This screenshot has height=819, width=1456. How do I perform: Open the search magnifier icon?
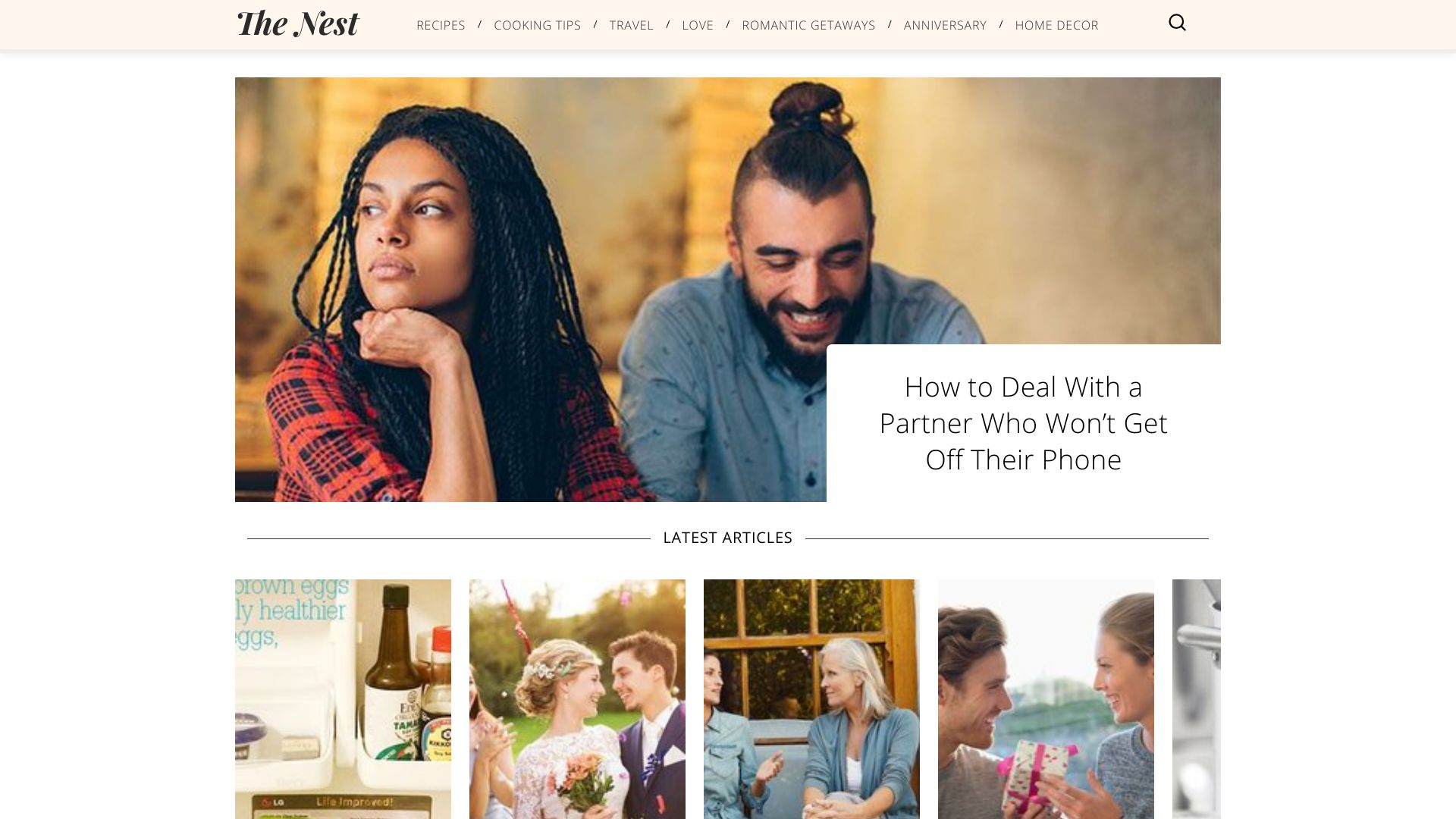tap(1177, 23)
